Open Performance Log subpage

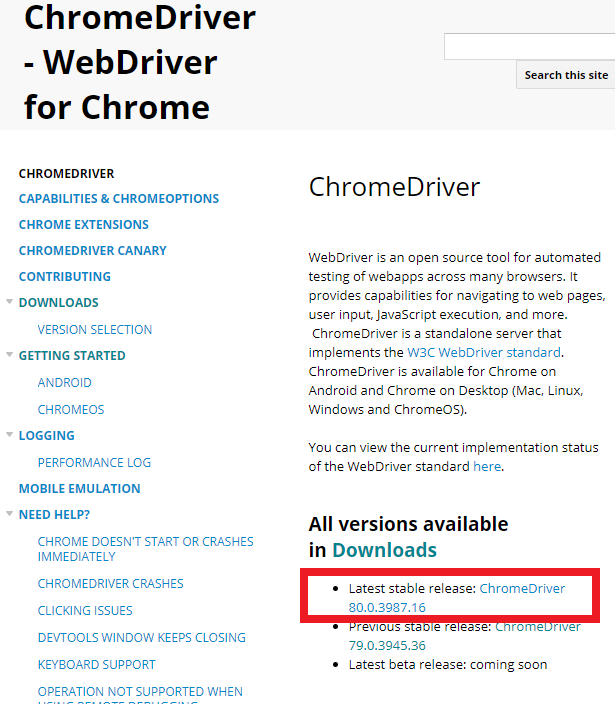(x=94, y=462)
